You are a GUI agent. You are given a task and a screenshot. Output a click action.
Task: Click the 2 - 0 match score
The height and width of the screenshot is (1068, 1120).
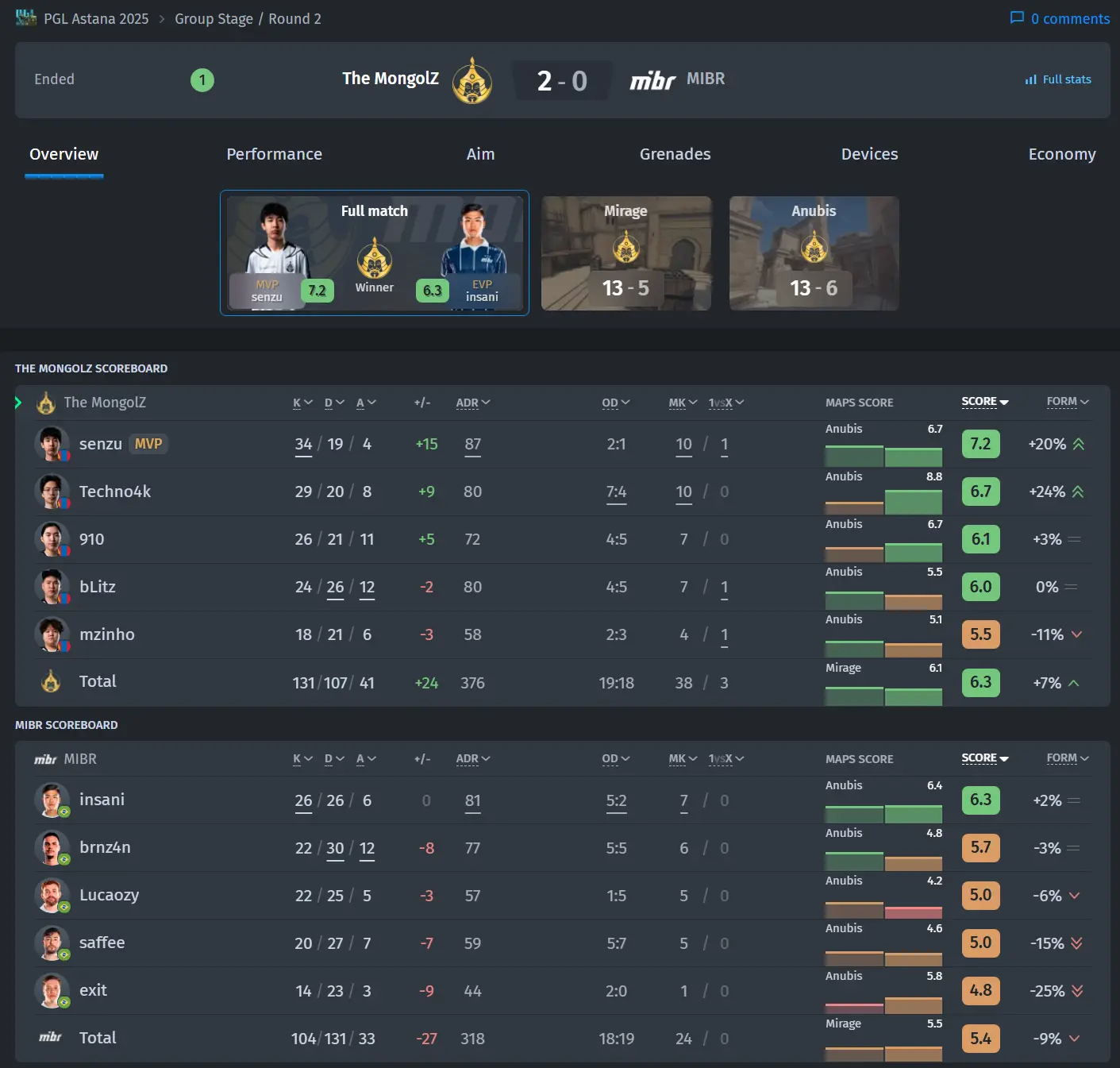(x=562, y=80)
